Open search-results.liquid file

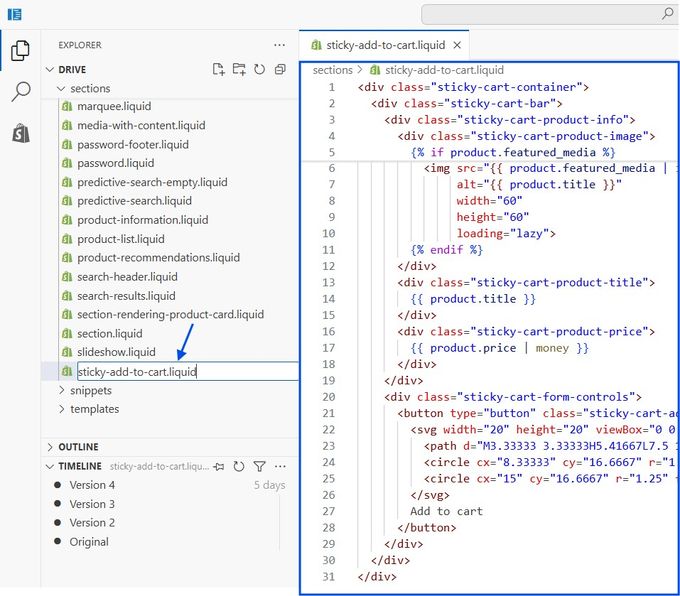[x=126, y=296]
